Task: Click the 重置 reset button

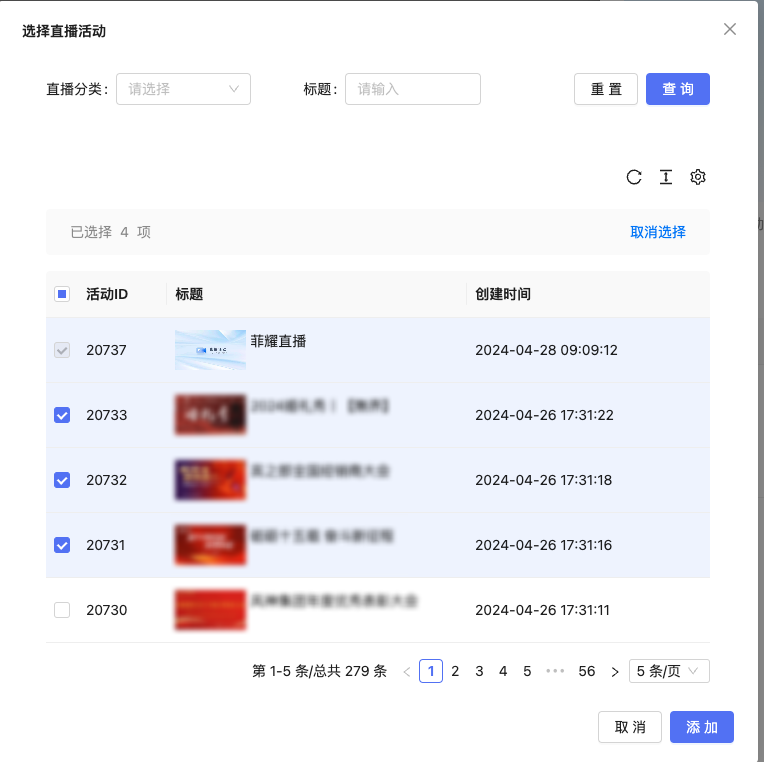Action: 606,89
